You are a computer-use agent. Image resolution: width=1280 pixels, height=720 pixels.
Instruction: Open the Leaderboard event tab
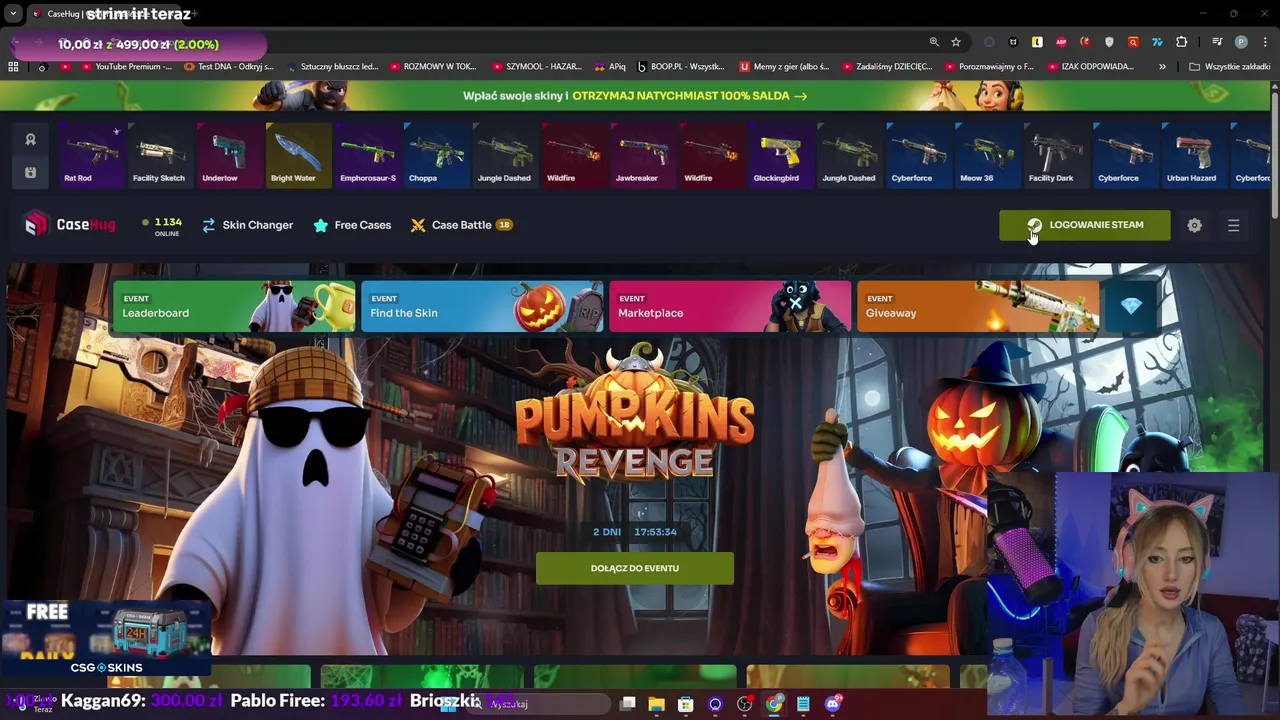[x=233, y=306]
